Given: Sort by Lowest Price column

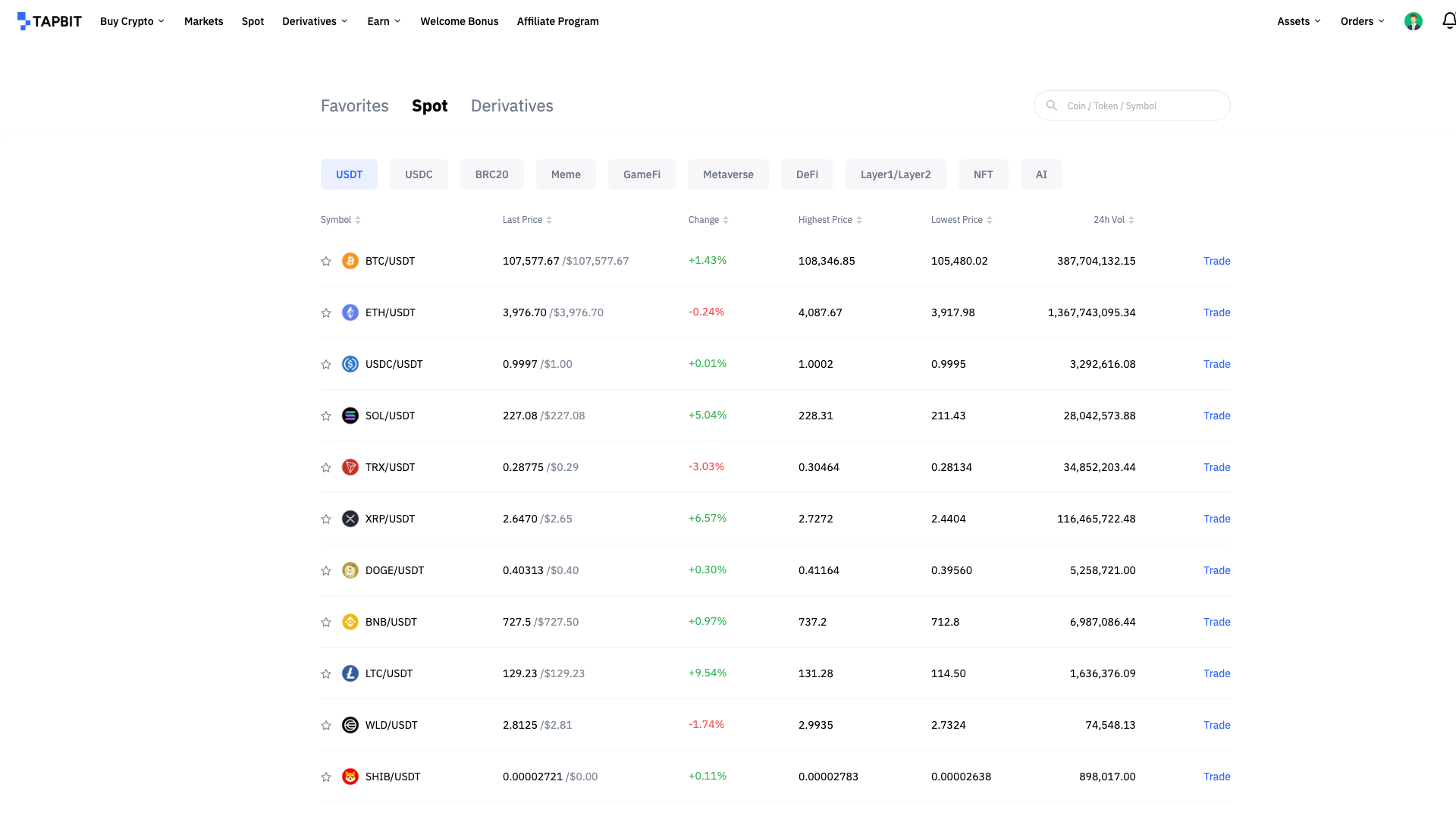Looking at the screenshot, I should [962, 220].
